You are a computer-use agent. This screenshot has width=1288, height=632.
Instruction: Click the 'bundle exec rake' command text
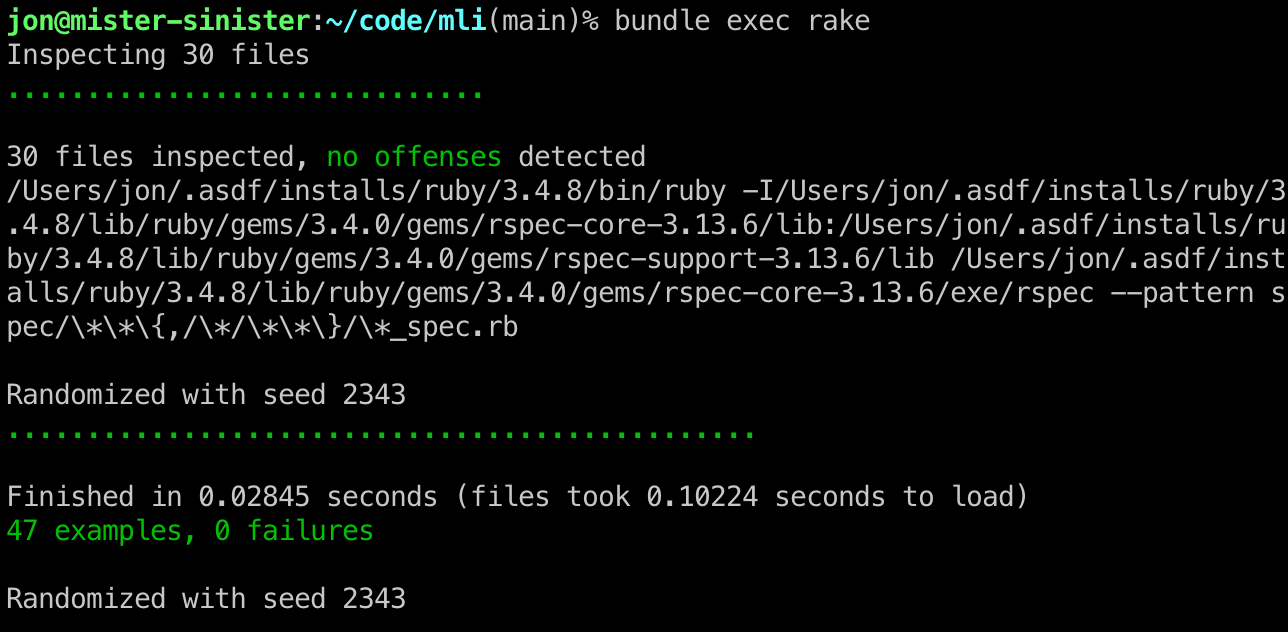point(742,21)
